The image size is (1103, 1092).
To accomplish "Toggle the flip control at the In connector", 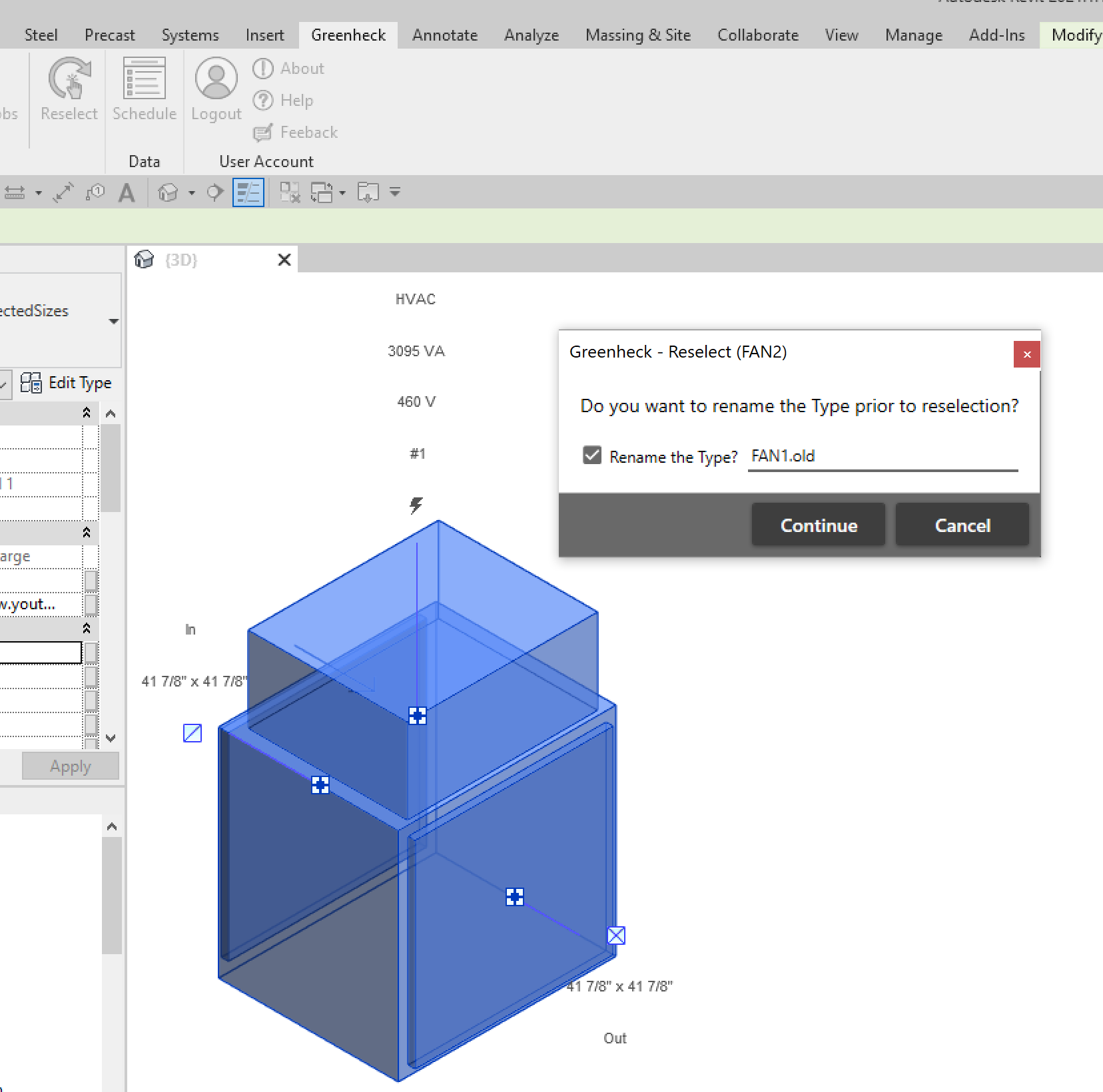I will click(x=192, y=733).
